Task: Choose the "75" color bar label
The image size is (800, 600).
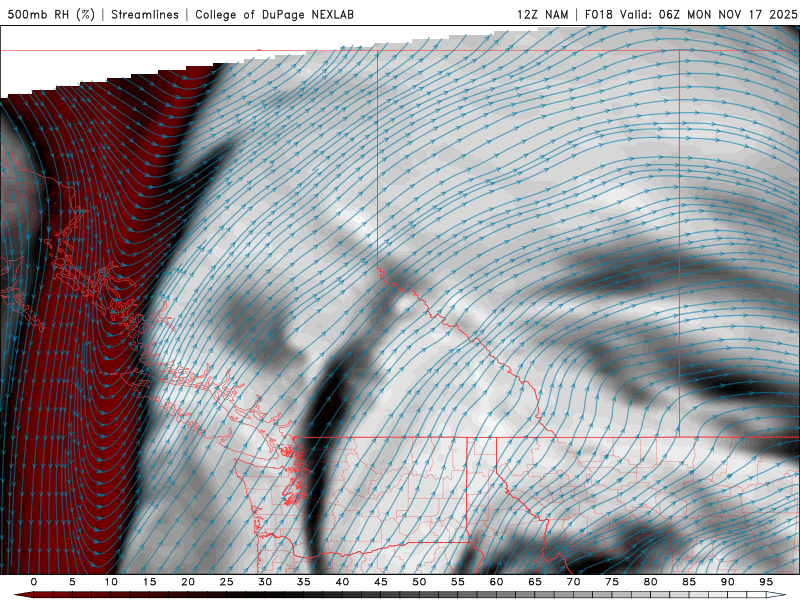Action: click(611, 582)
